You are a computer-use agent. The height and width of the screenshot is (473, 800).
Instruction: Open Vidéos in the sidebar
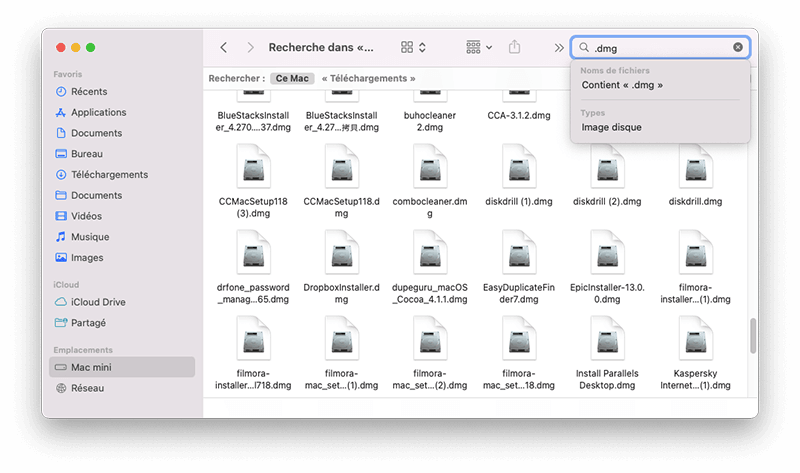tap(122, 216)
